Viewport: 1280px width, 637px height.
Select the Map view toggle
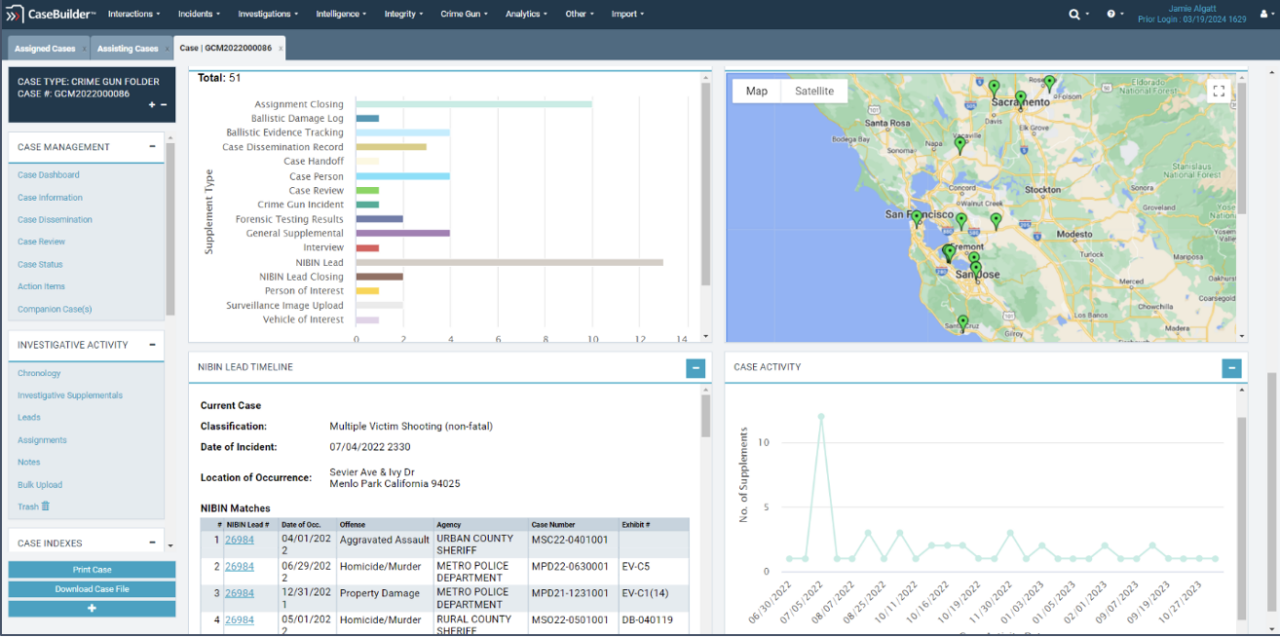pyautogui.click(x=757, y=91)
